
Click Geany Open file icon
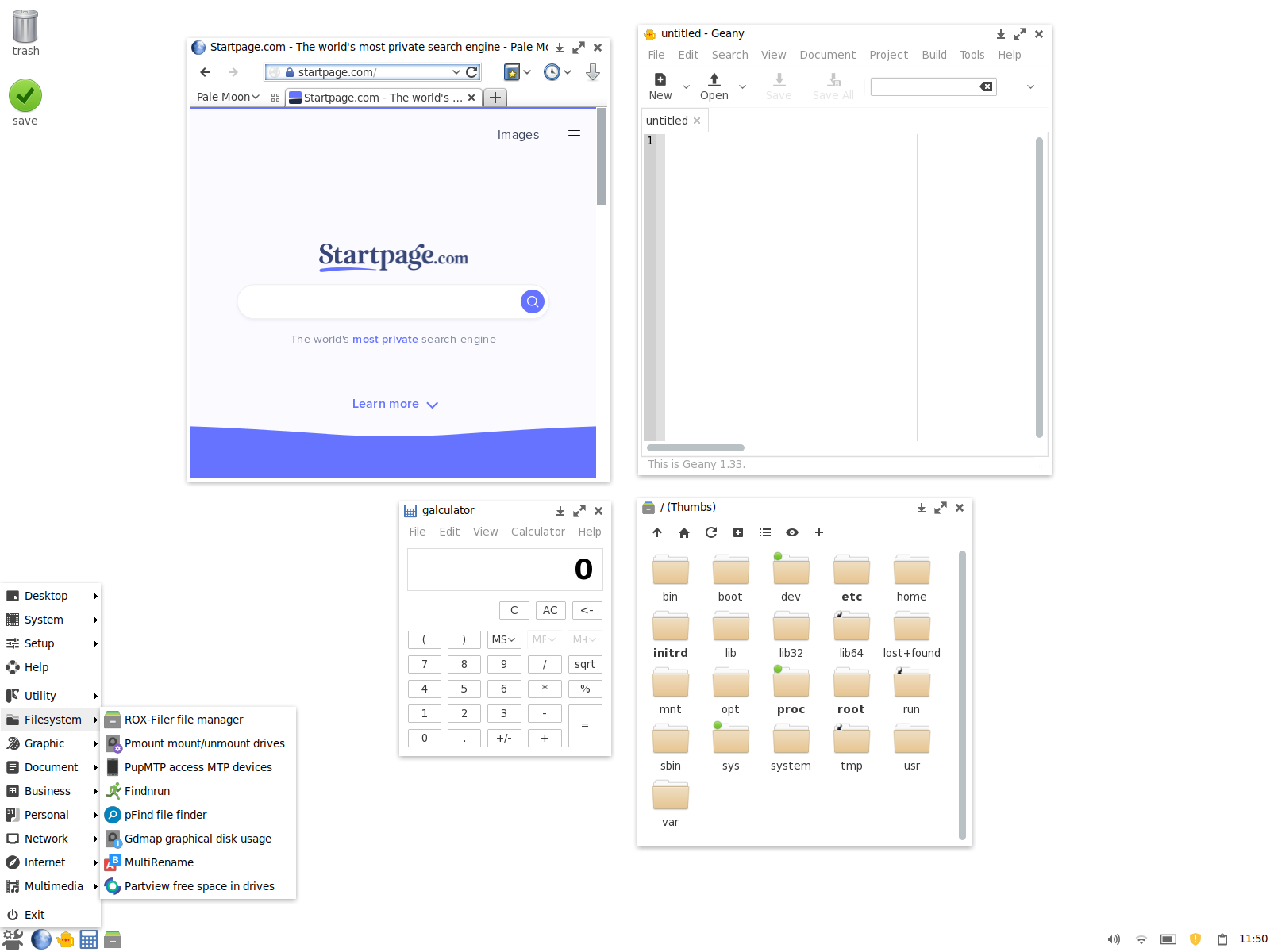coord(714,79)
